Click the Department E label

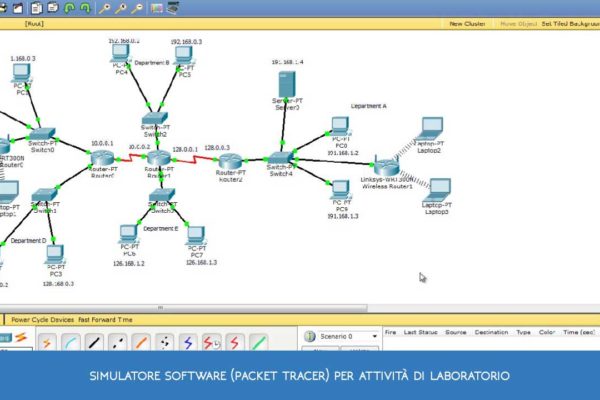tap(161, 229)
